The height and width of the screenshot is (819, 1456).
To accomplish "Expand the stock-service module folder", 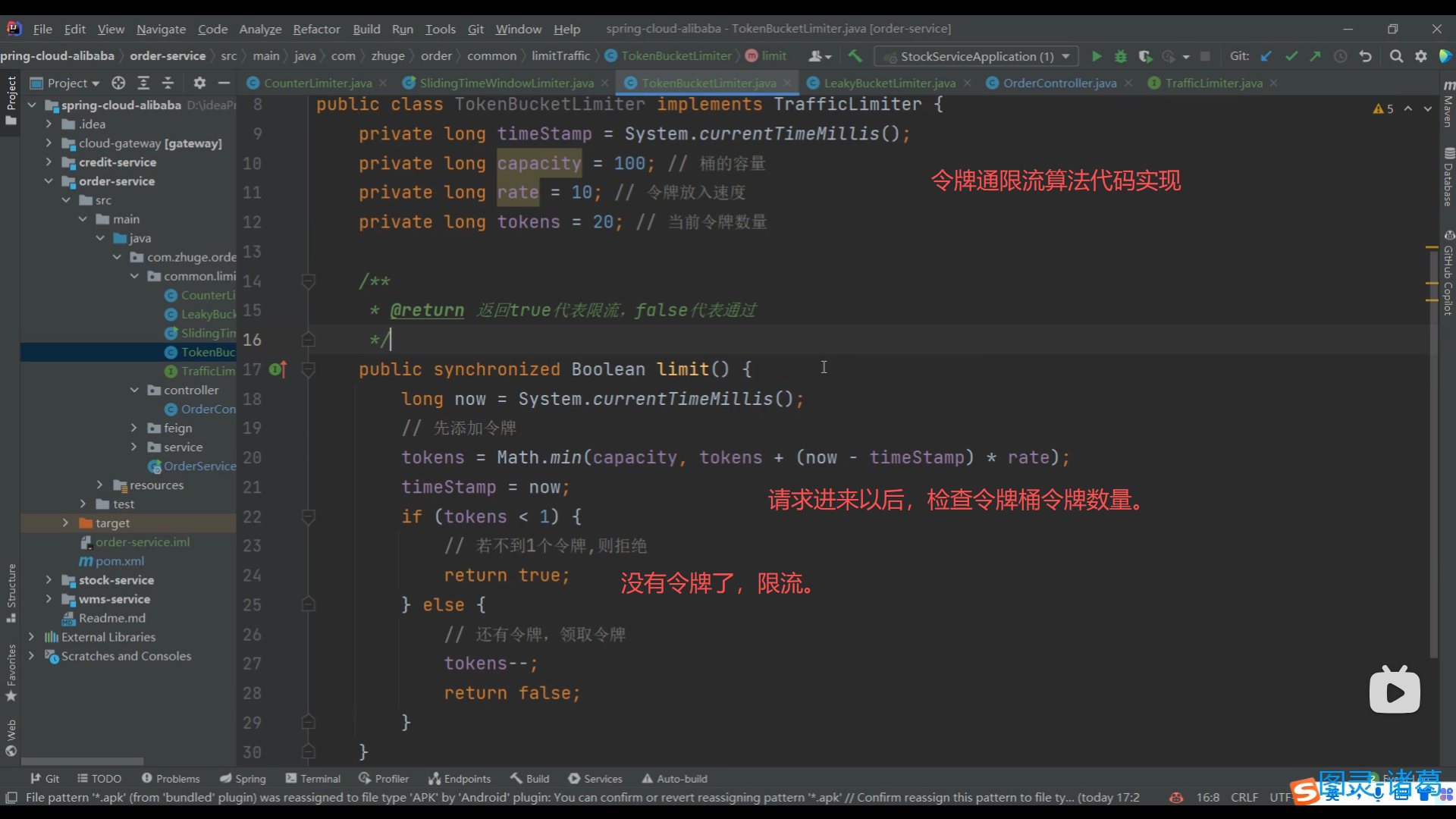I will coord(49,580).
